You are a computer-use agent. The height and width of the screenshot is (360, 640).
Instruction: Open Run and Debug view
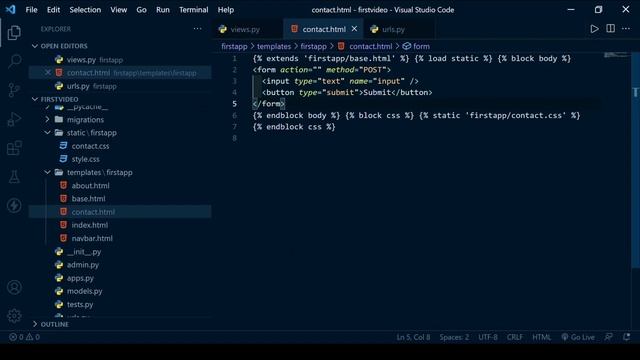(14, 119)
